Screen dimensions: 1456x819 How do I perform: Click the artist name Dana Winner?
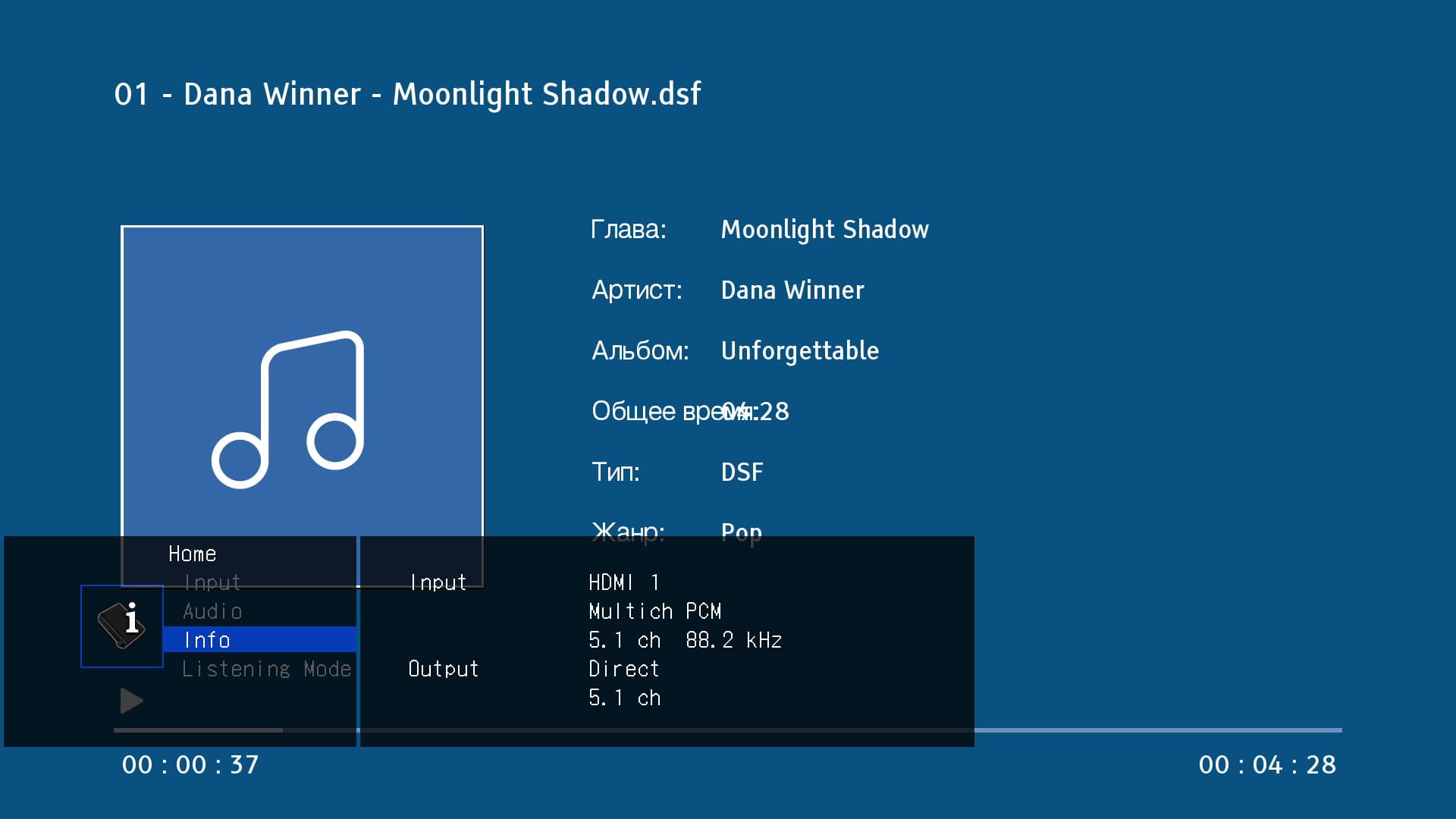click(792, 290)
